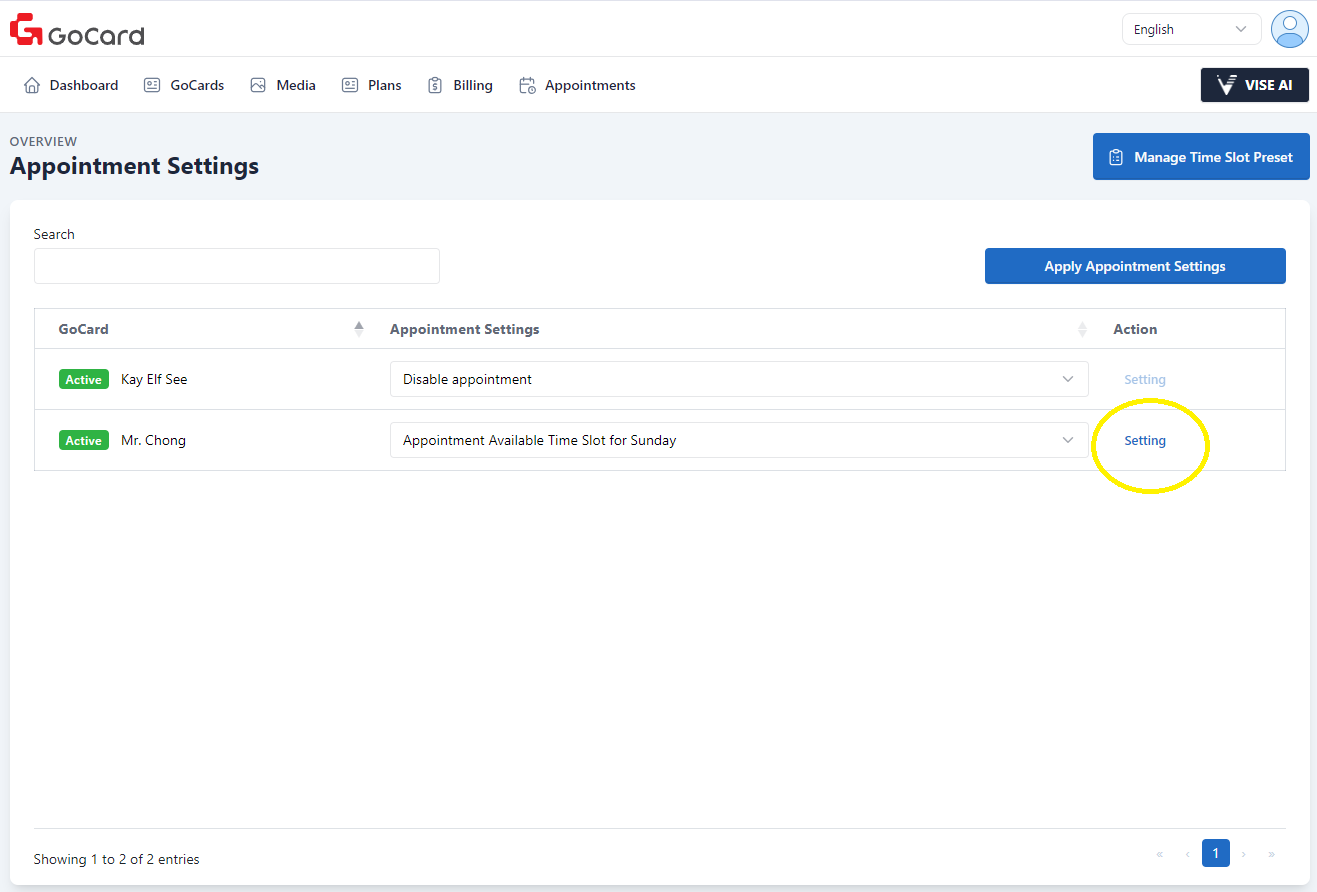
Task: Click Manage Time Slot Preset button
Action: [x=1200, y=157]
